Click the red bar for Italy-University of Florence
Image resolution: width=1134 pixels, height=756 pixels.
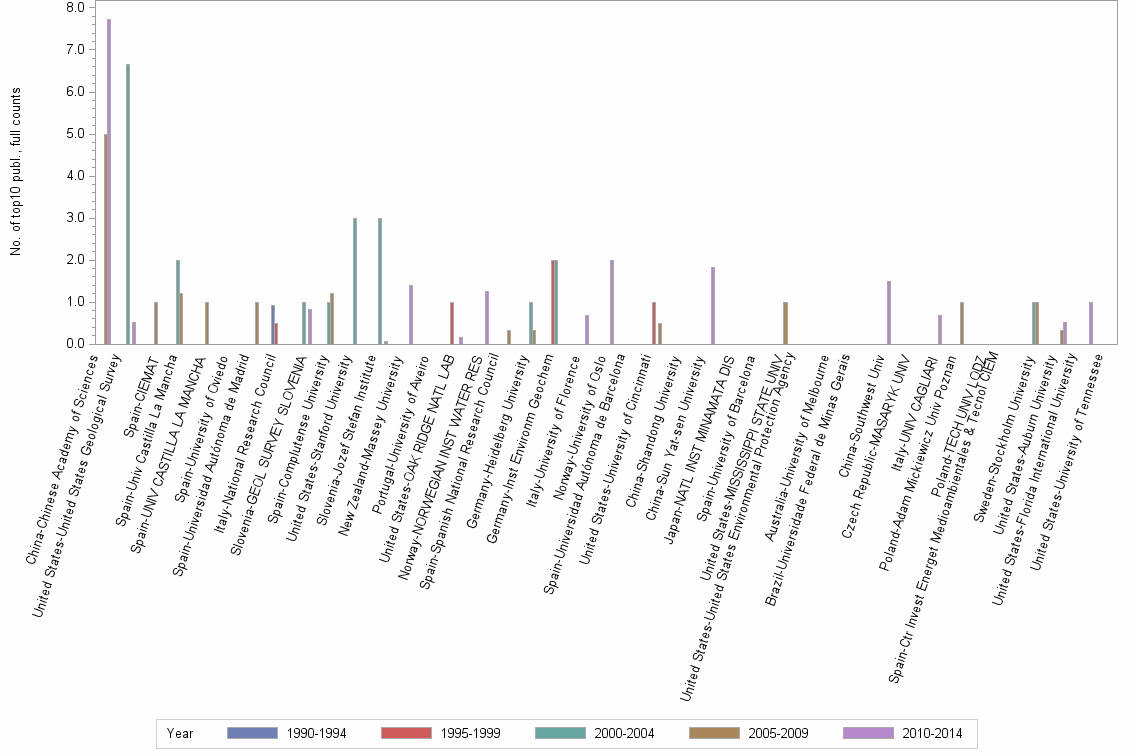[553, 300]
